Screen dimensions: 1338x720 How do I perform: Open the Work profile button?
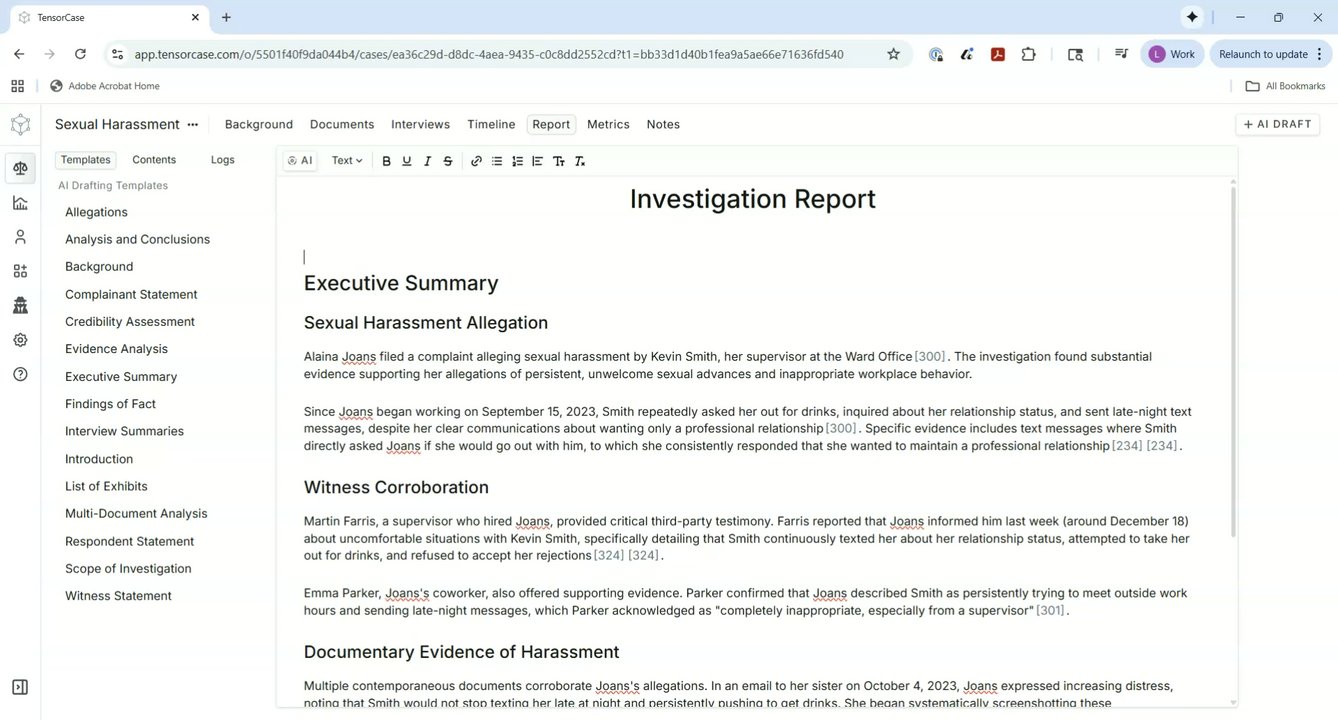tap(1172, 54)
